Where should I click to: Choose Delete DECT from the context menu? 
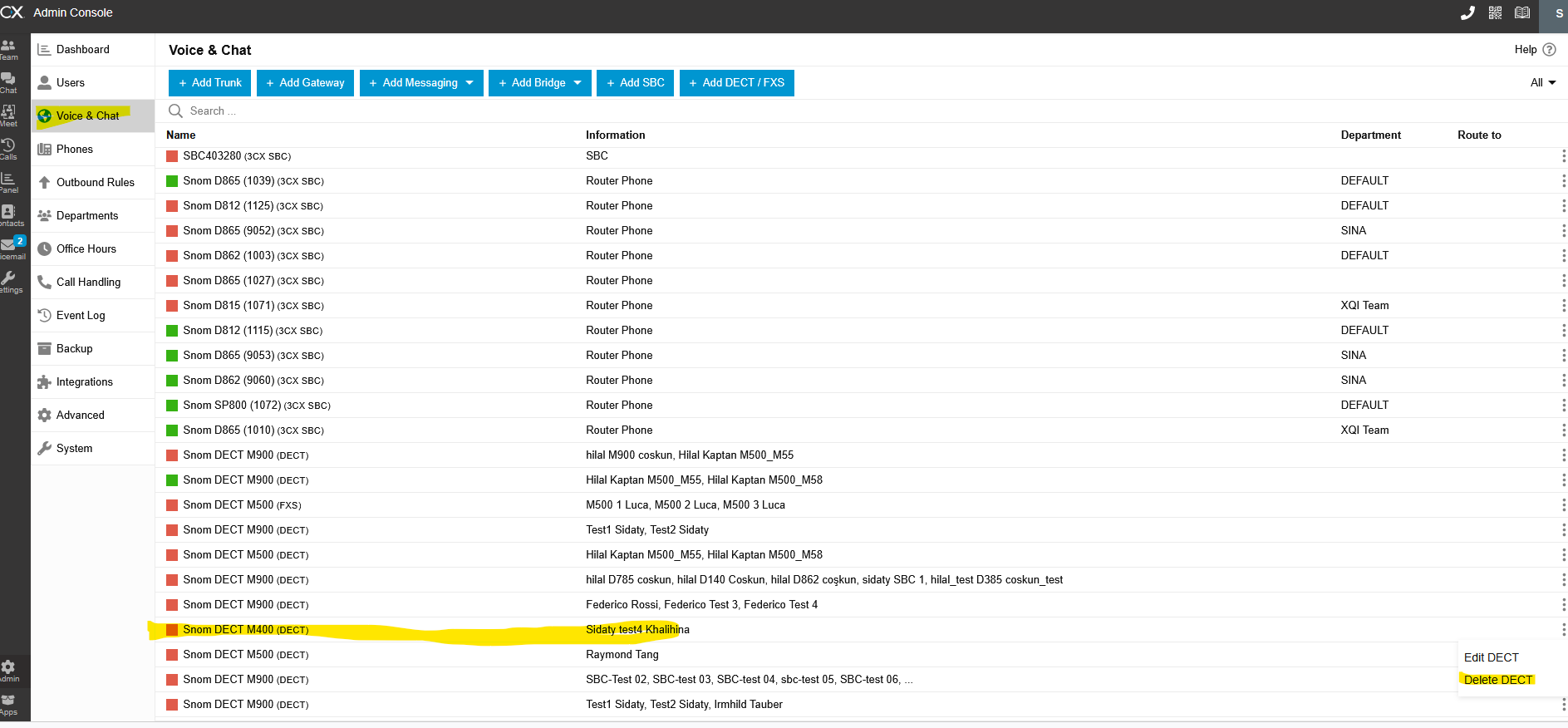(1497, 680)
